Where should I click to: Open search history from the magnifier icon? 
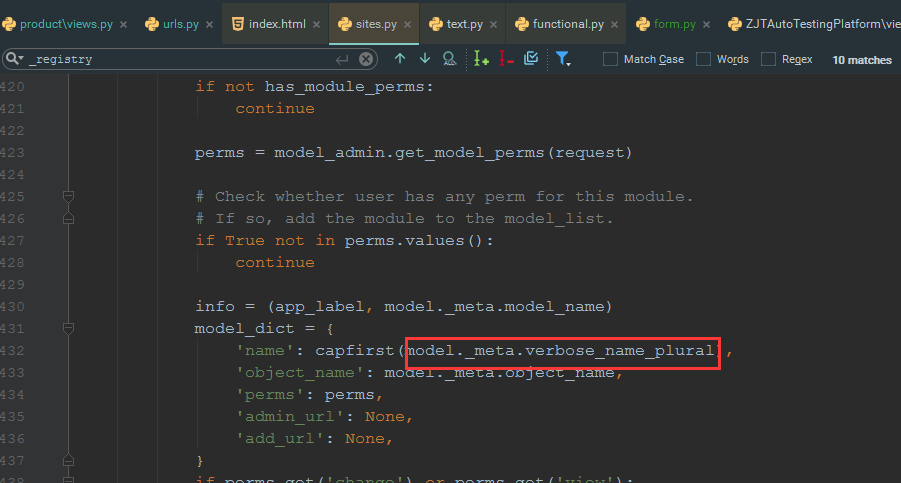pyautogui.click(x=14, y=59)
